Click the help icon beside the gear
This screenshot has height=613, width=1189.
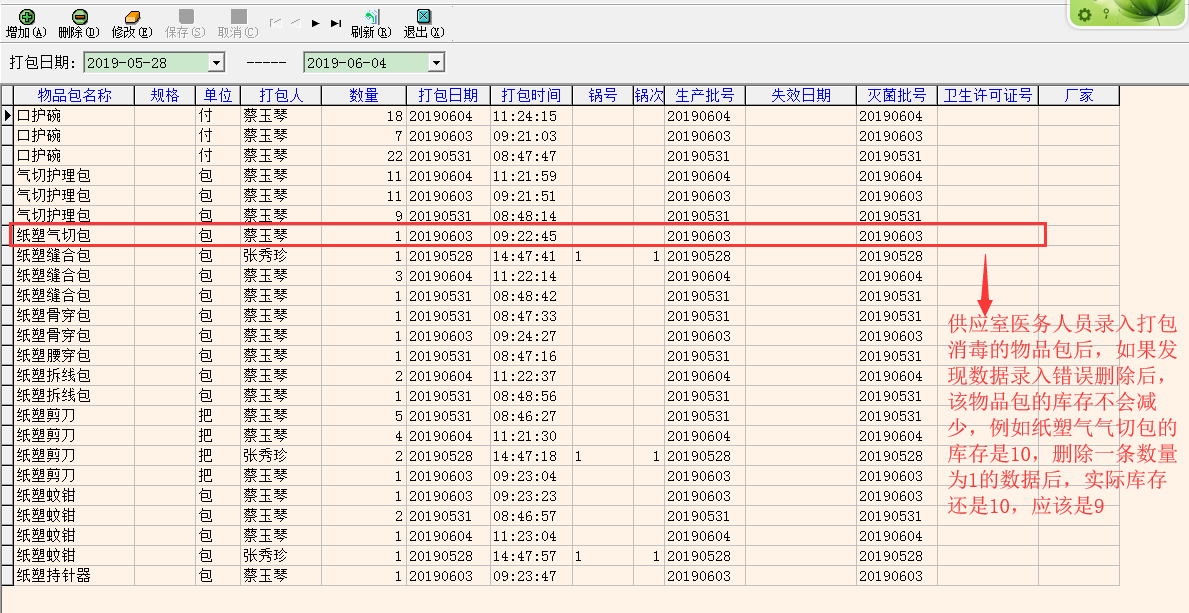[x=1106, y=14]
